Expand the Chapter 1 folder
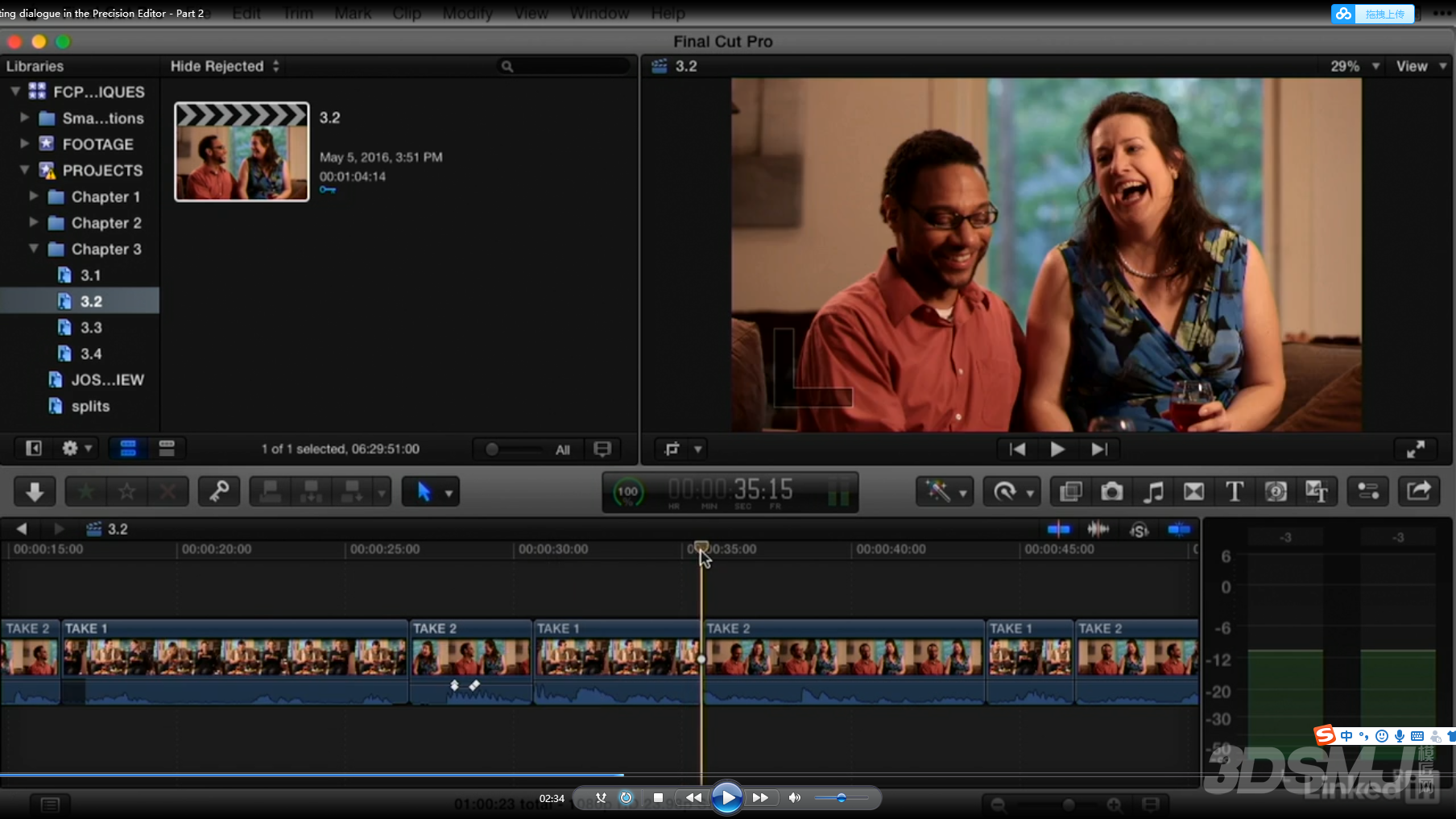 click(x=34, y=196)
